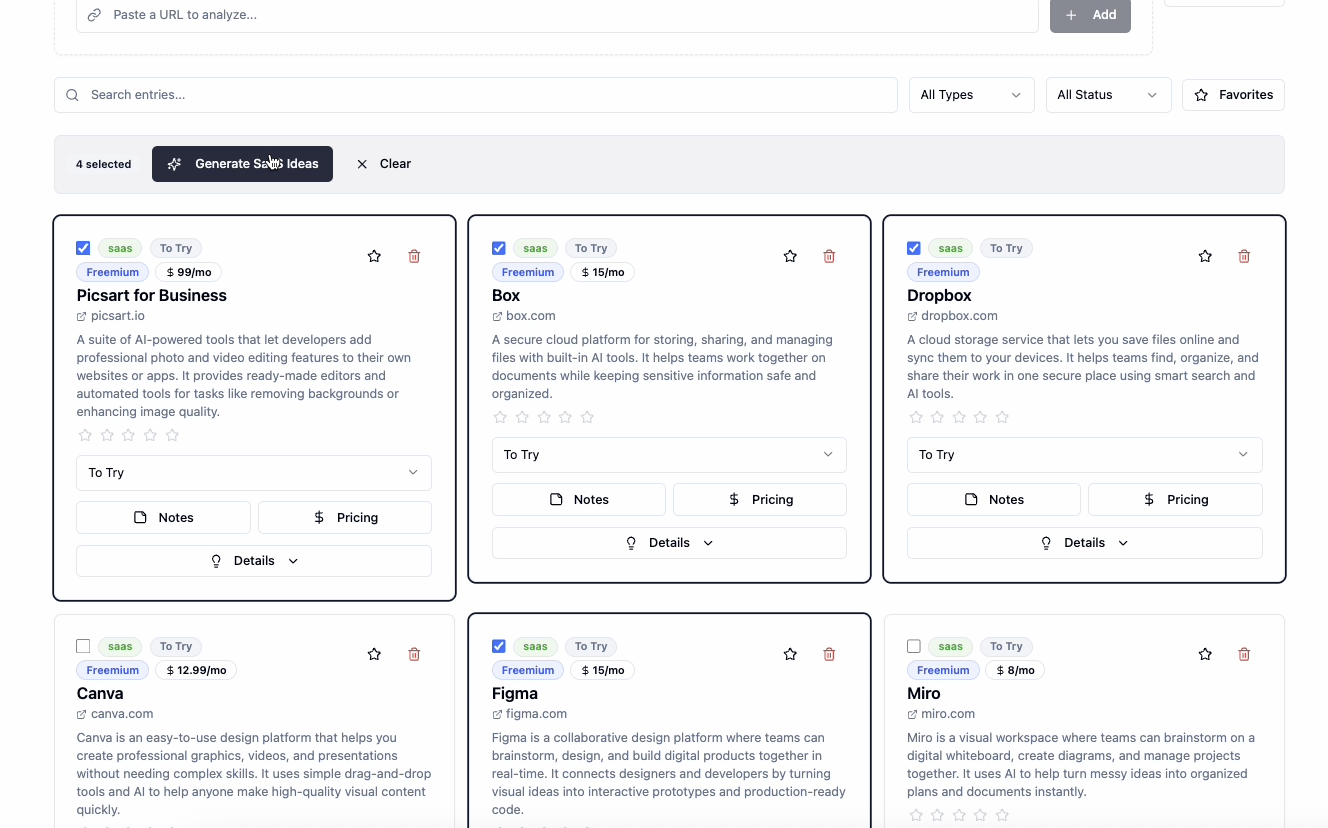Click the X icon in Clear selection
1328x828 pixels.
click(x=362, y=164)
